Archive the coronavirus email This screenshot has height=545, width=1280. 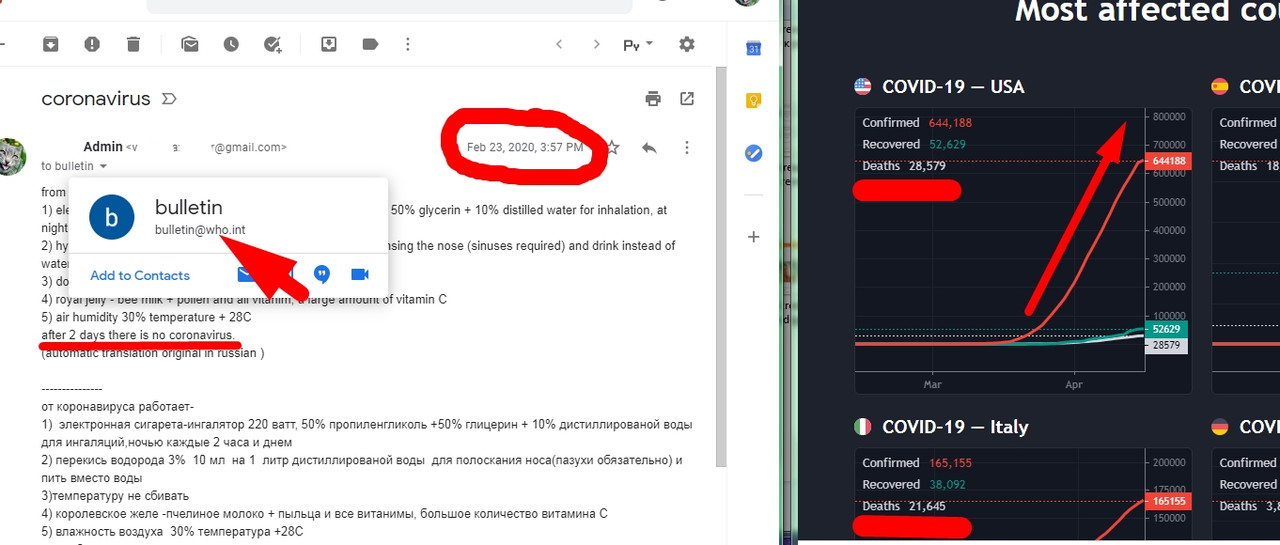50,44
